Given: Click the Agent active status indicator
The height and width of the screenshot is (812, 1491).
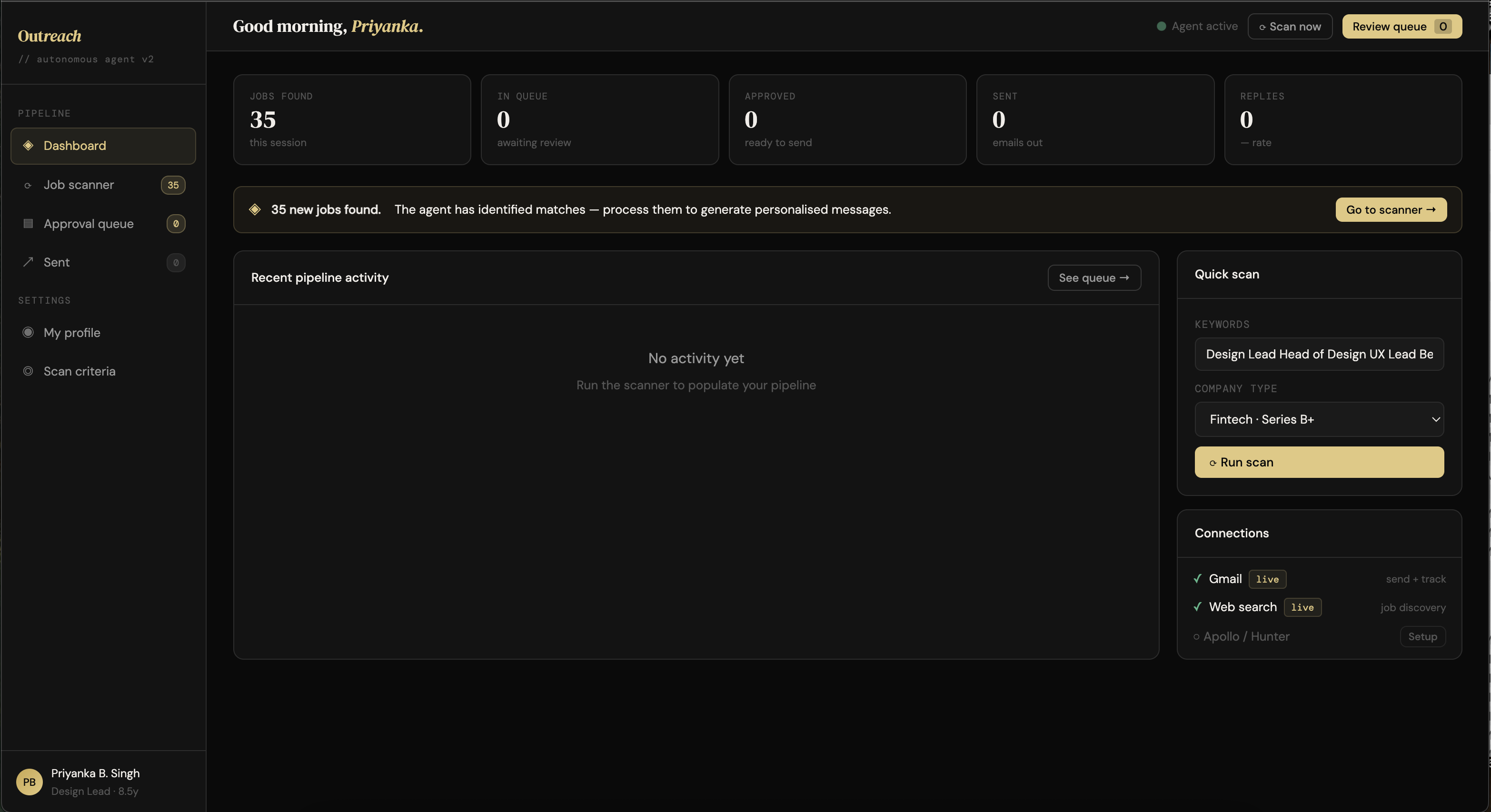Looking at the screenshot, I should pos(1161,26).
